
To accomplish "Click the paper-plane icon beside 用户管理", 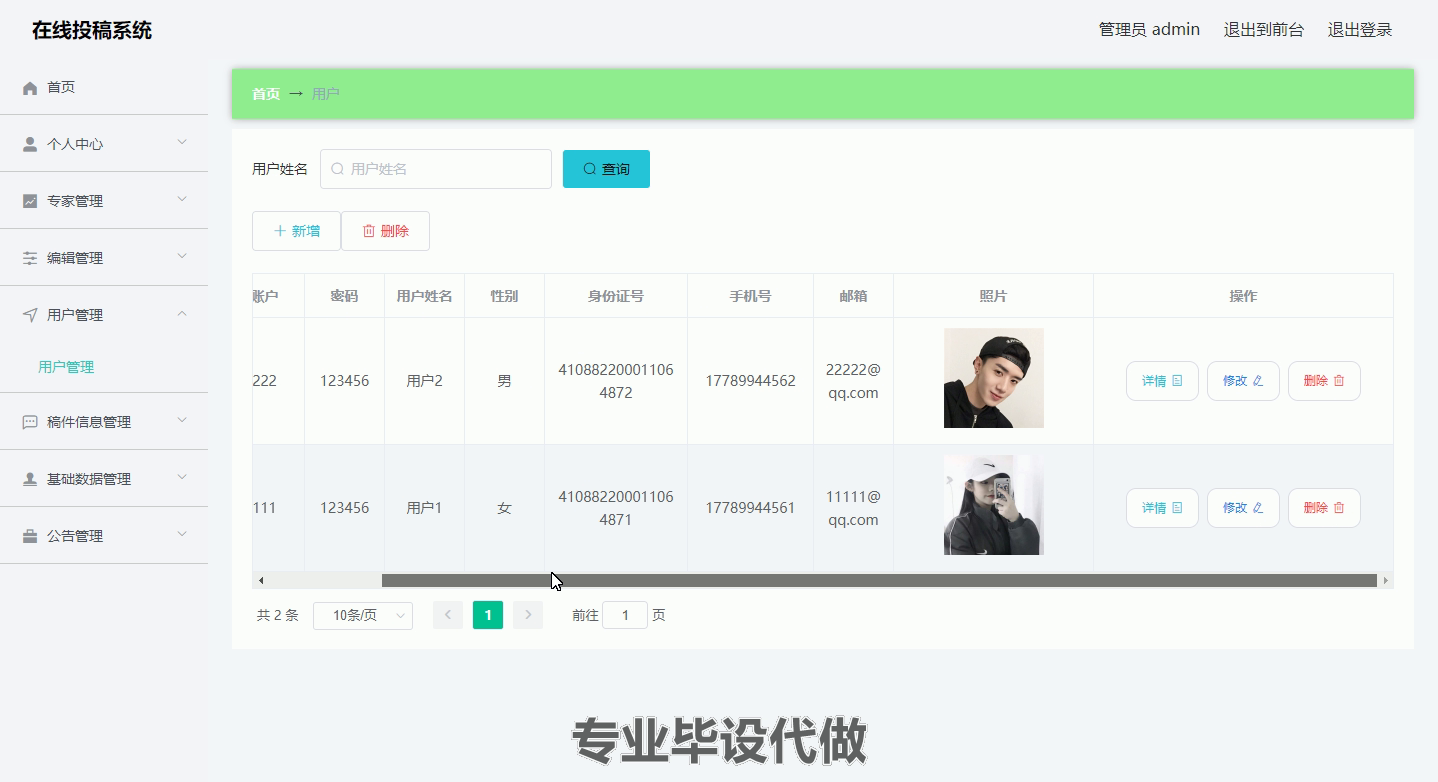I will tap(30, 315).
